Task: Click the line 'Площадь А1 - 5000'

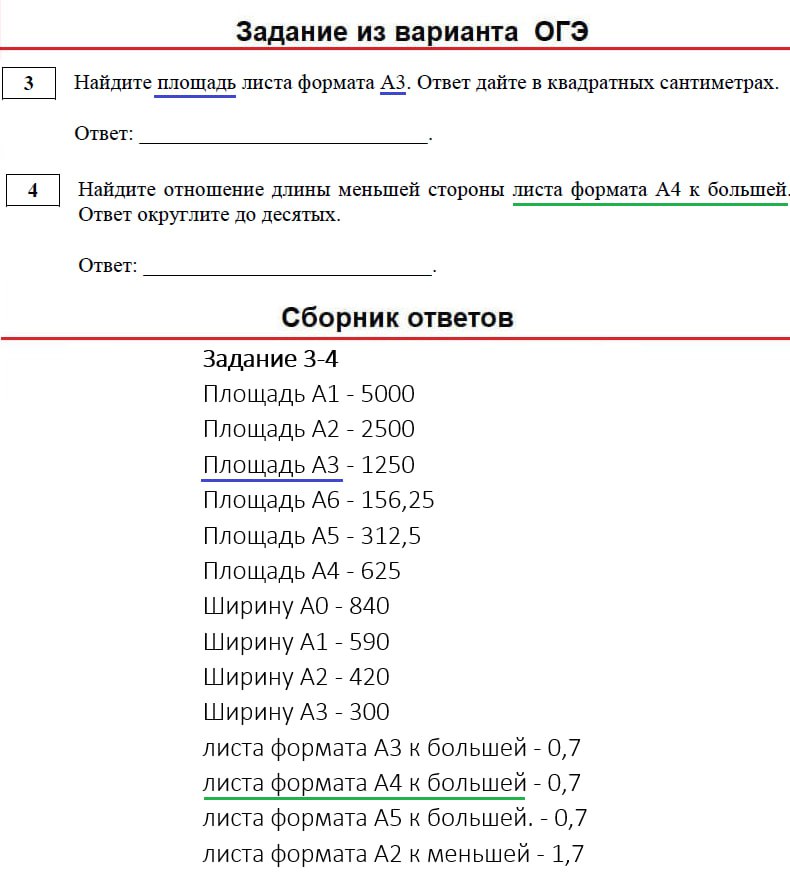Action: [309, 395]
